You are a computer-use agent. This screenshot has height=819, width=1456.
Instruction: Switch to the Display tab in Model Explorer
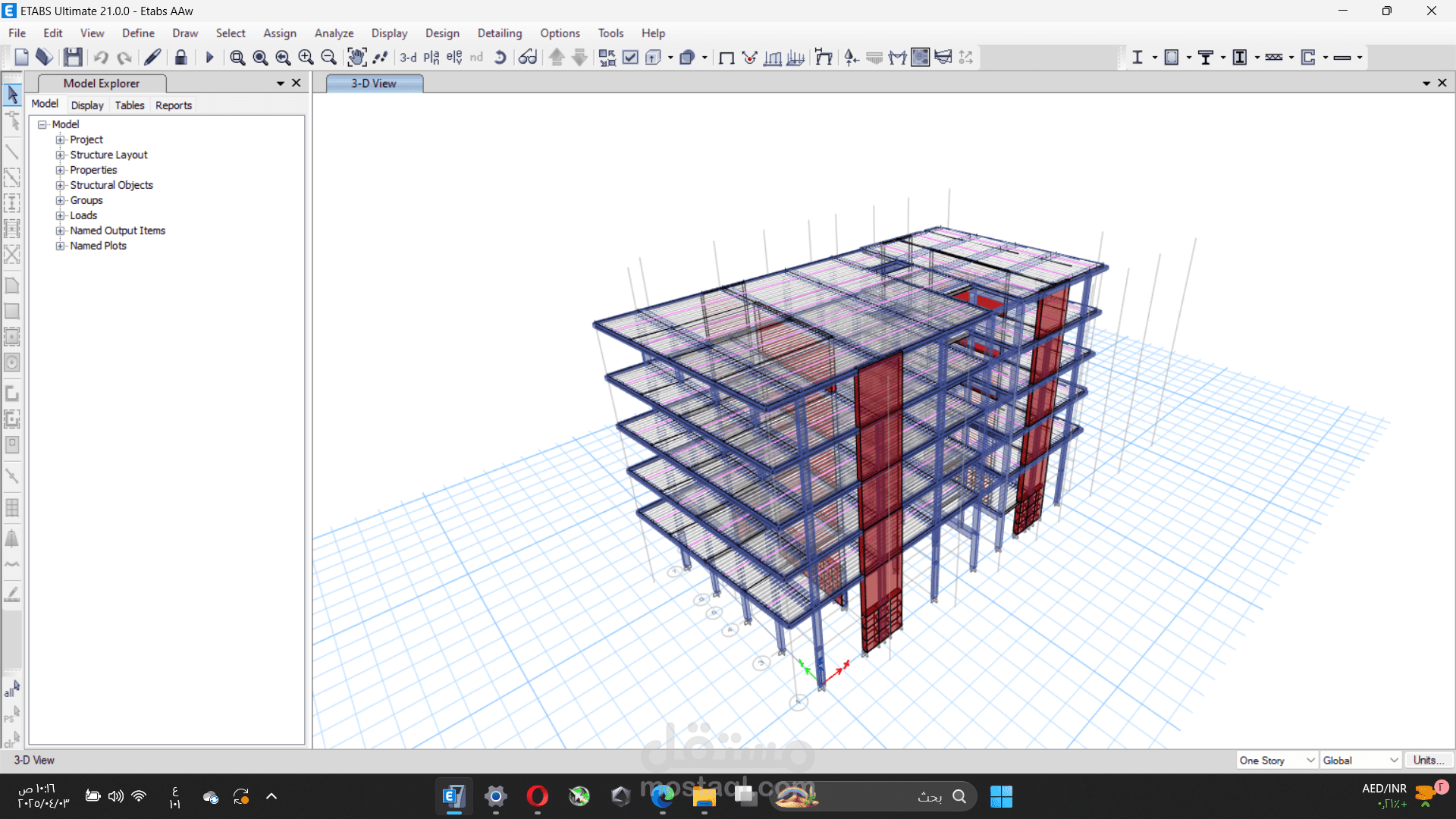pos(87,105)
